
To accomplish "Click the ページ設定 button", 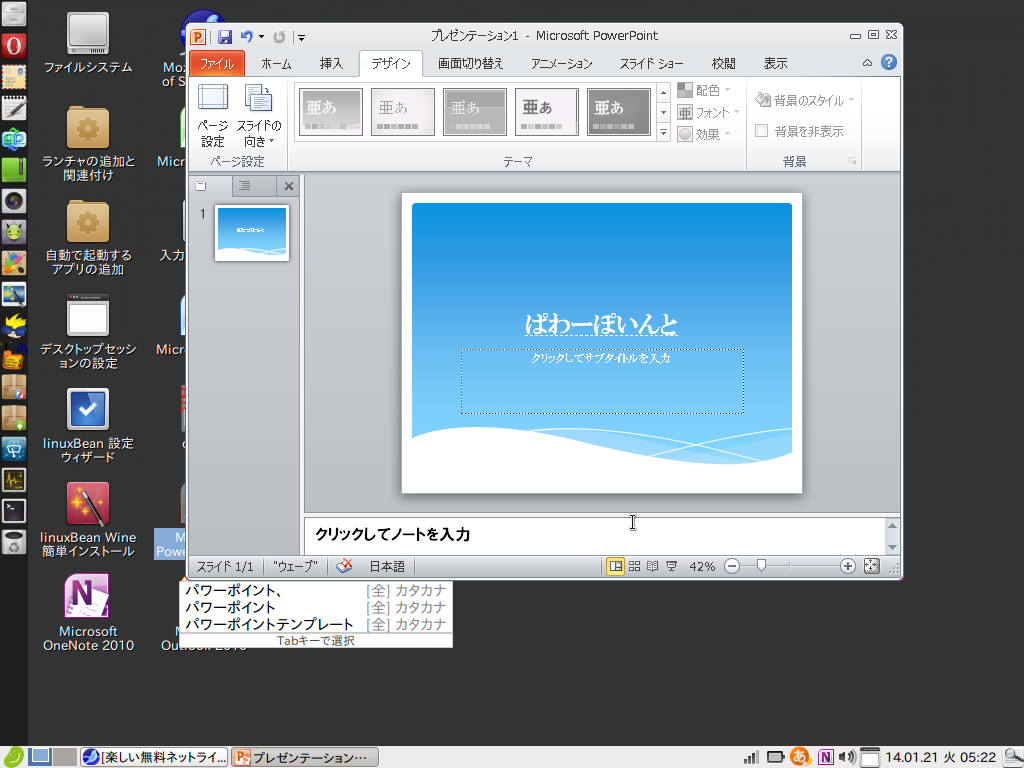I will pos(213,116).
